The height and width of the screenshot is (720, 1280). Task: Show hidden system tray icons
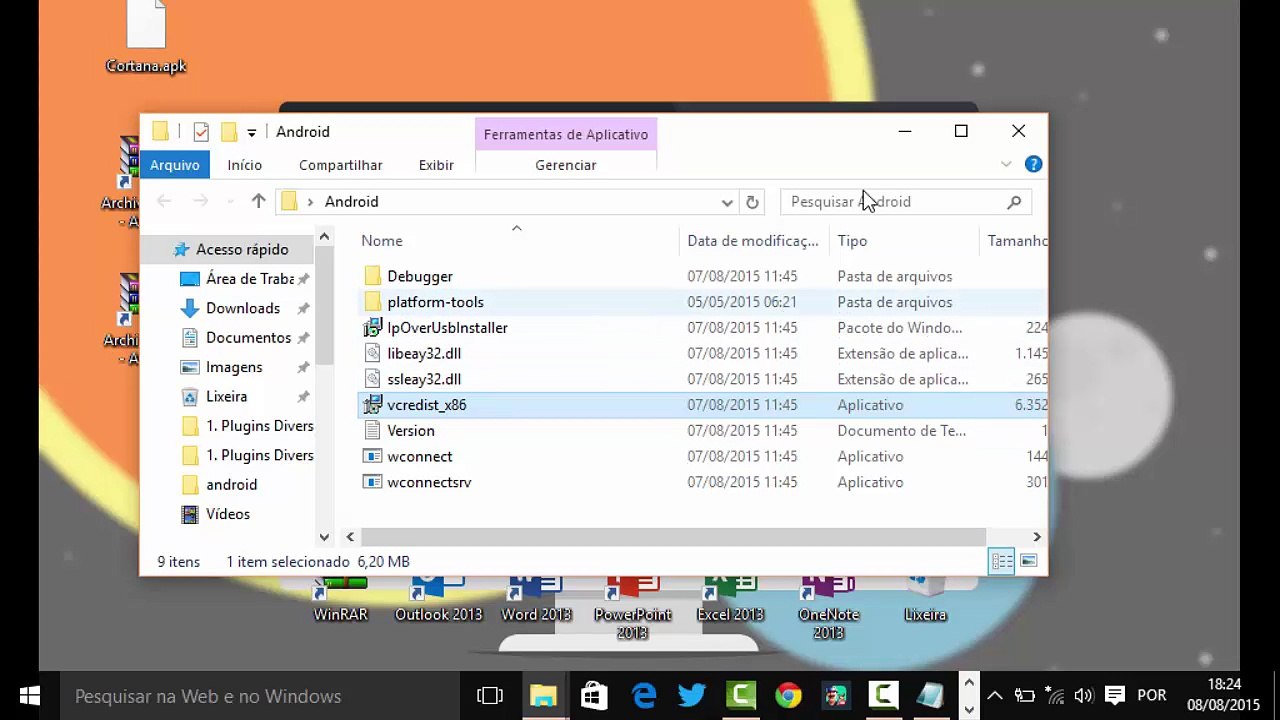(x=995, y=696)
